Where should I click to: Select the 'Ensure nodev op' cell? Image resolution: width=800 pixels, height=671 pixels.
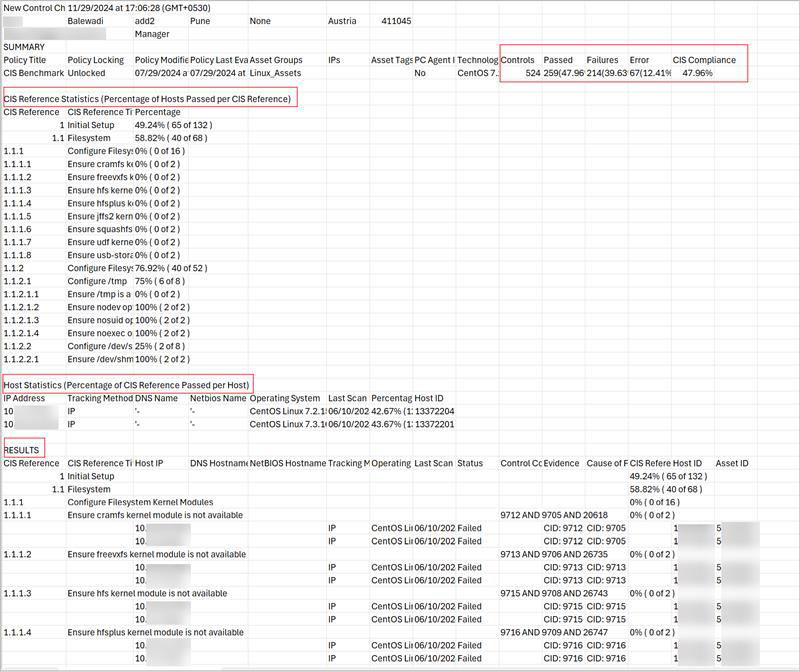pyautogui.click(x=99, y=307)
